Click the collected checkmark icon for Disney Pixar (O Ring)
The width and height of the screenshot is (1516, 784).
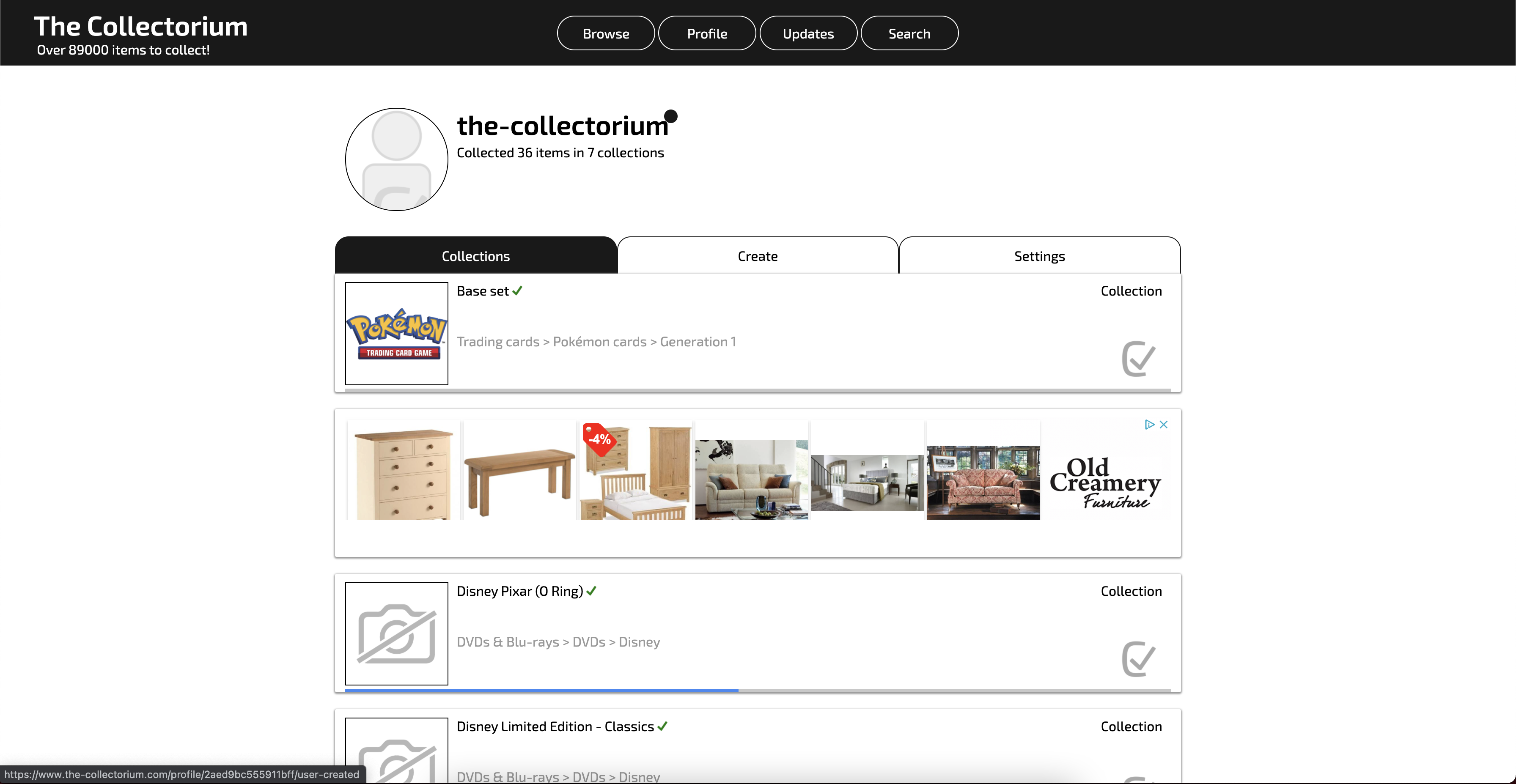[x=1138, y=658]
